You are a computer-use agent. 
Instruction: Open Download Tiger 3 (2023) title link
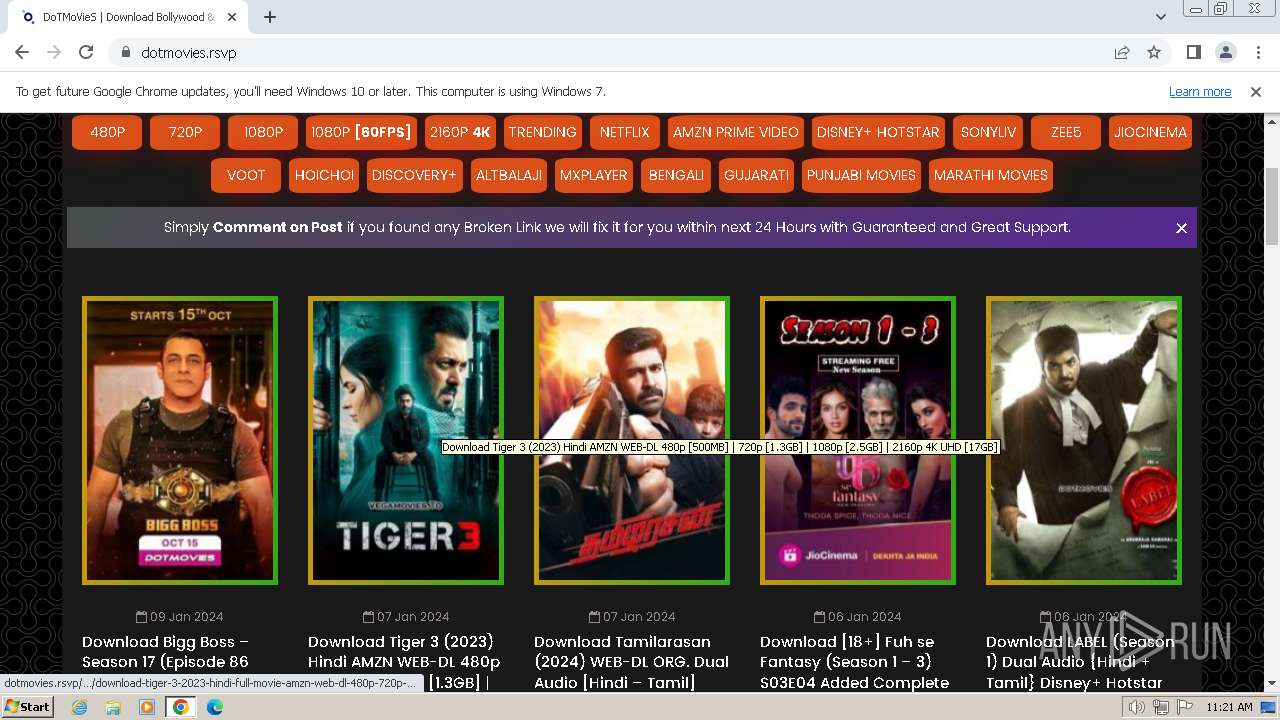click(x=404, y=661)
